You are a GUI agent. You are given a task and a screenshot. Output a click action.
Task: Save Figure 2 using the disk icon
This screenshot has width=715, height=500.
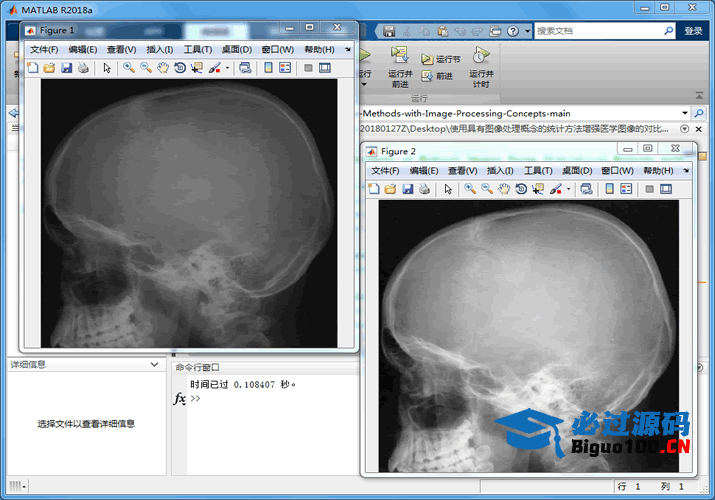pos(408,189)
